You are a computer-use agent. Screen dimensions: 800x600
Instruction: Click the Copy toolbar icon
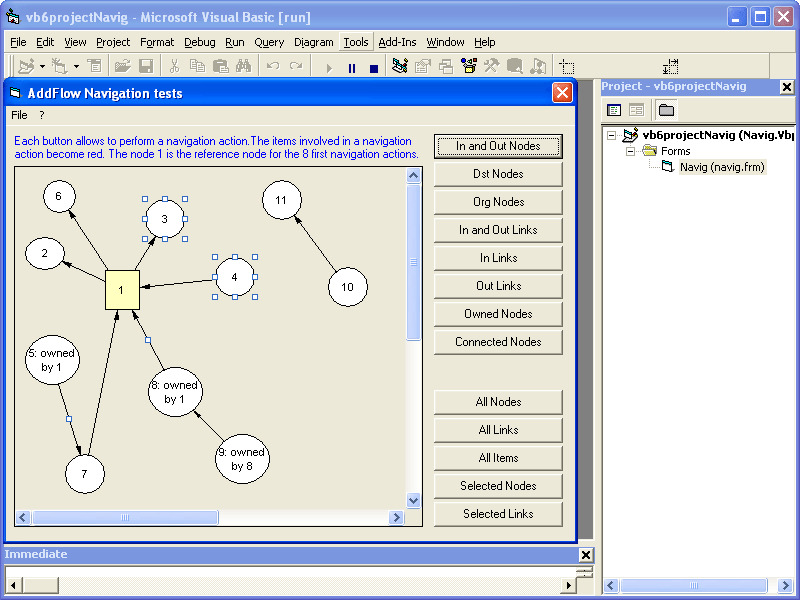tap(197, 66)
